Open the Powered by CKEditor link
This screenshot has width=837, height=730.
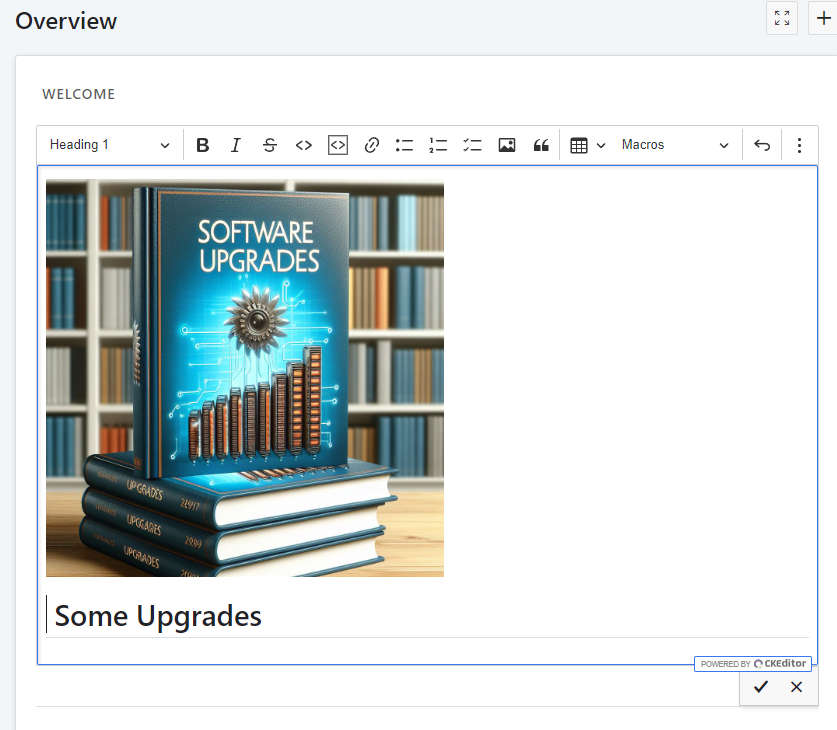753,664
